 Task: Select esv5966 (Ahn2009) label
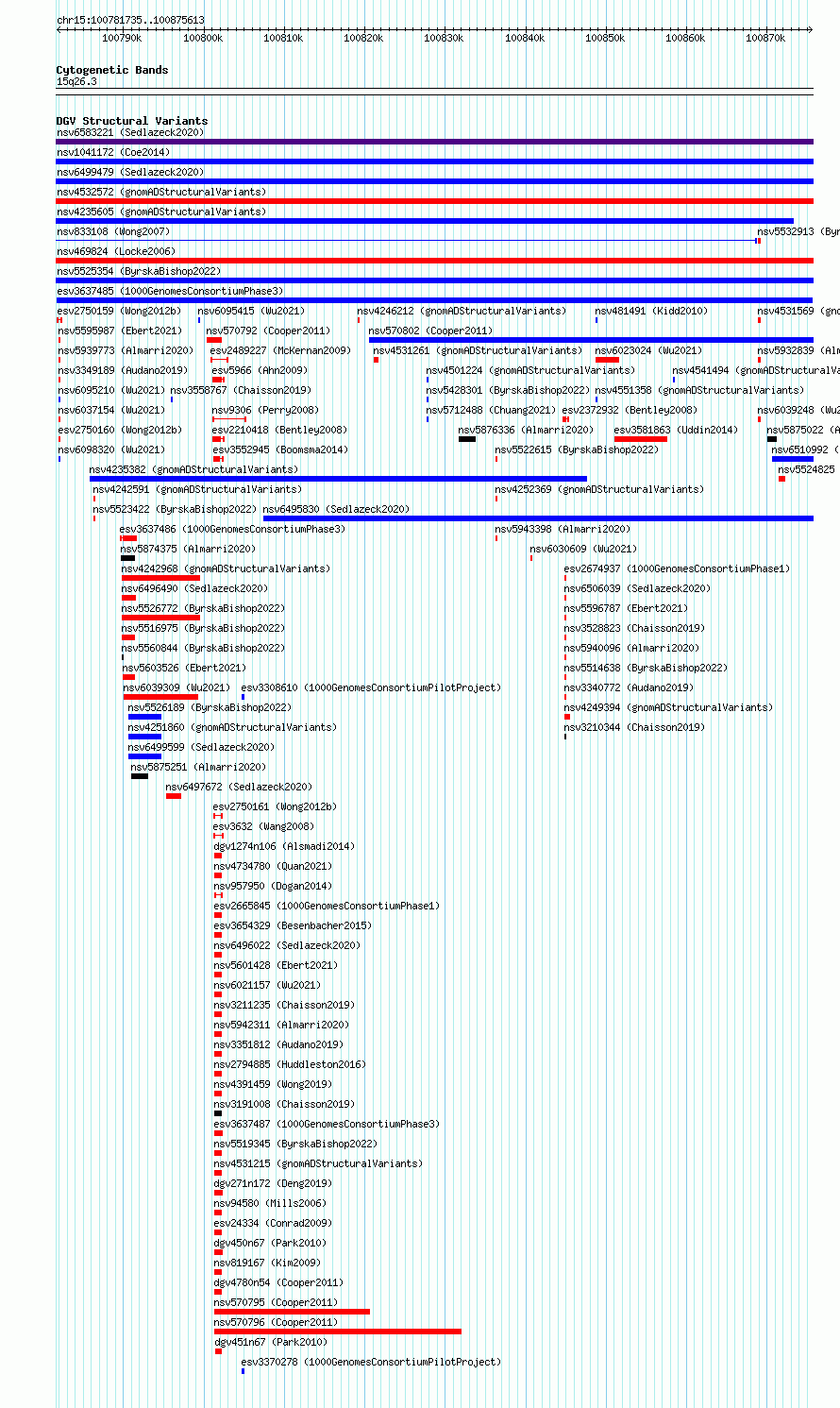point(260,370)
